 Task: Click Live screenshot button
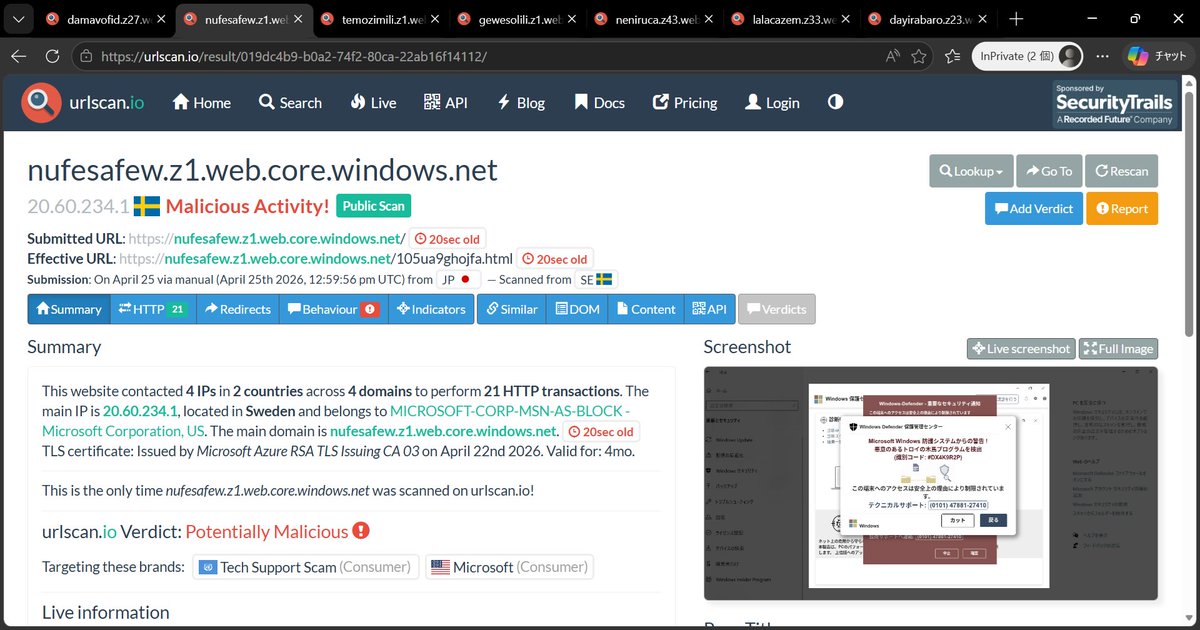tap(1021, 348)
